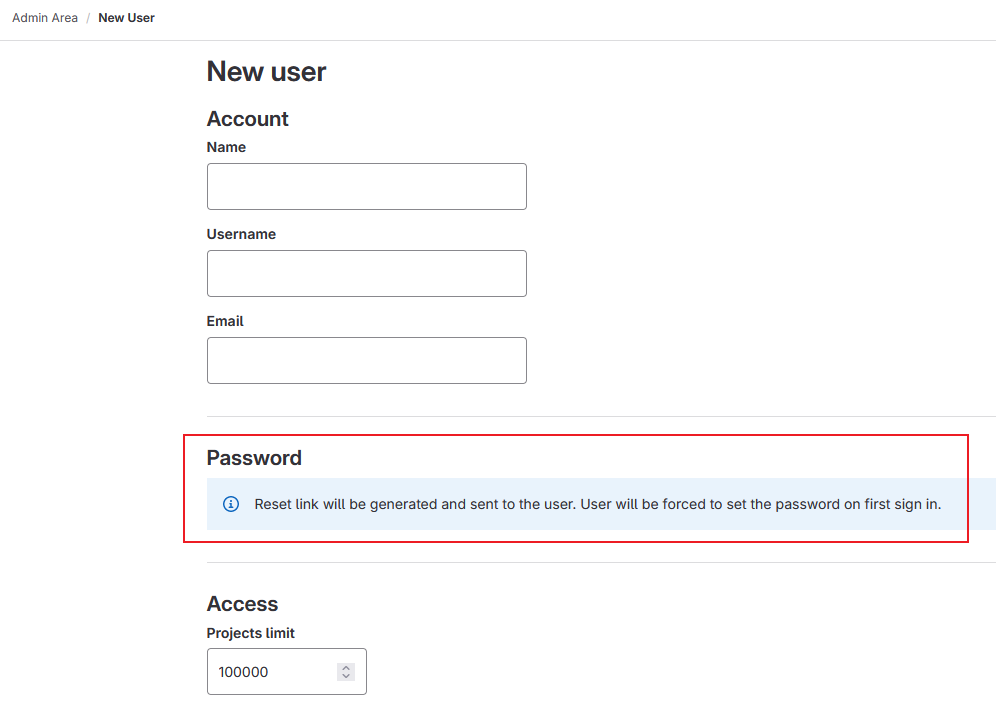This screenshot has width=996, height=701.
Task: Click the Email field label
Action: coord(225,321)
